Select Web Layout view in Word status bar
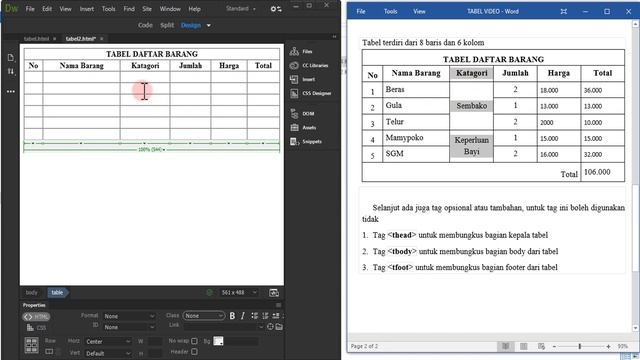640x360 pixels. click(541, 346)
